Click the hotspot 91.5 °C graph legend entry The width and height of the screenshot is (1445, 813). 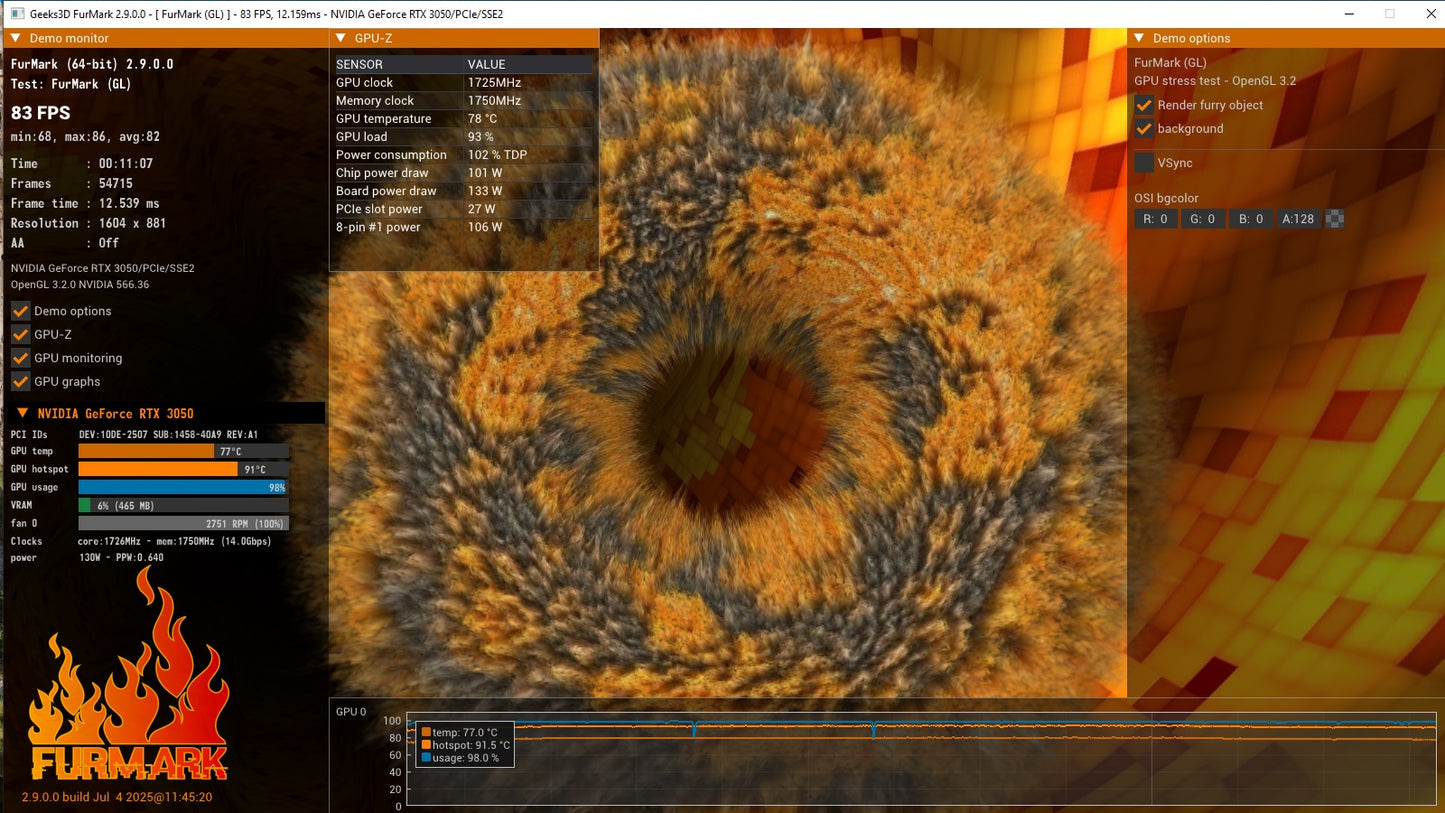pos(465,745)
